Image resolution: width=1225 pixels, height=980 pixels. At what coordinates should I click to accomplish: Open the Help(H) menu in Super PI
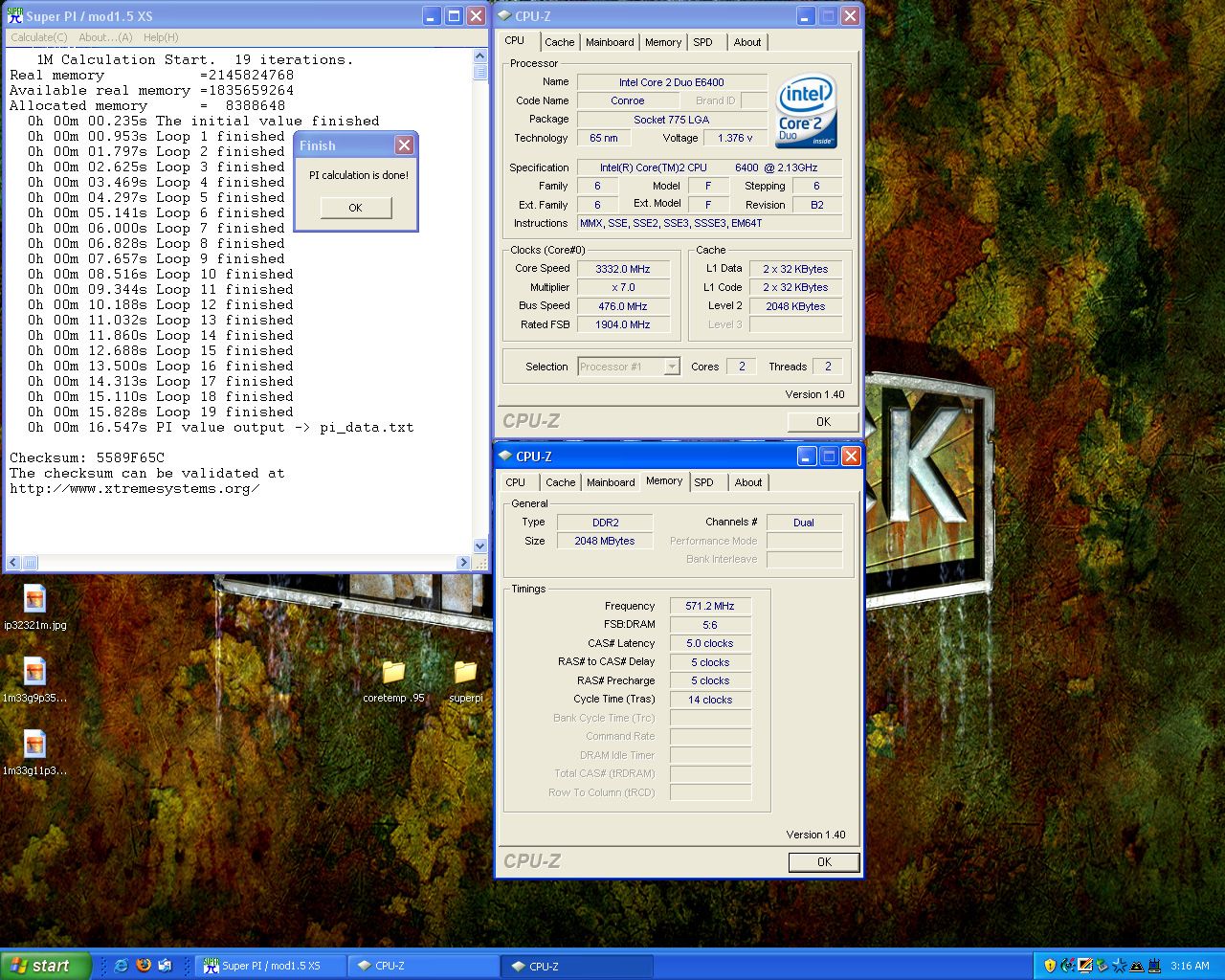pos(160,36)
